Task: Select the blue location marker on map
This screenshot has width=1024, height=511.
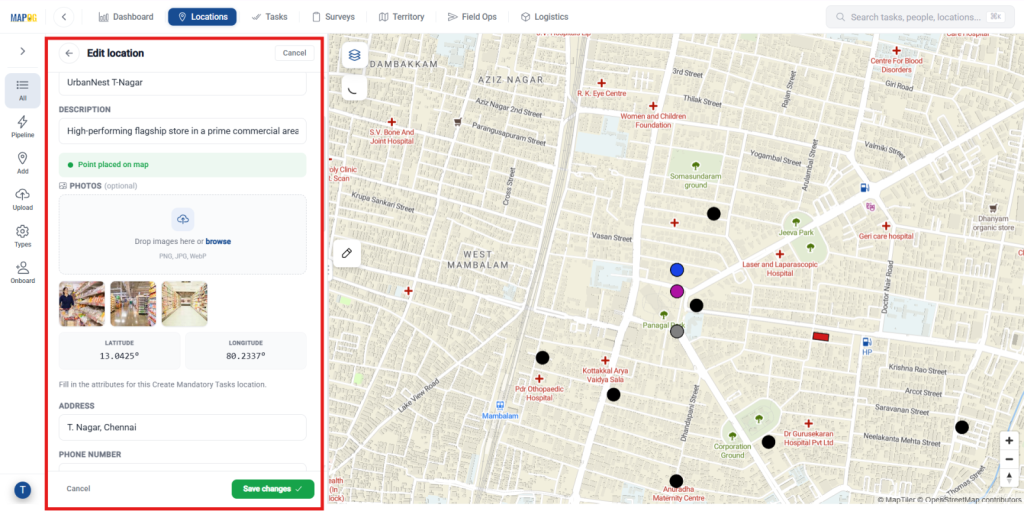Action: point(677,270)
